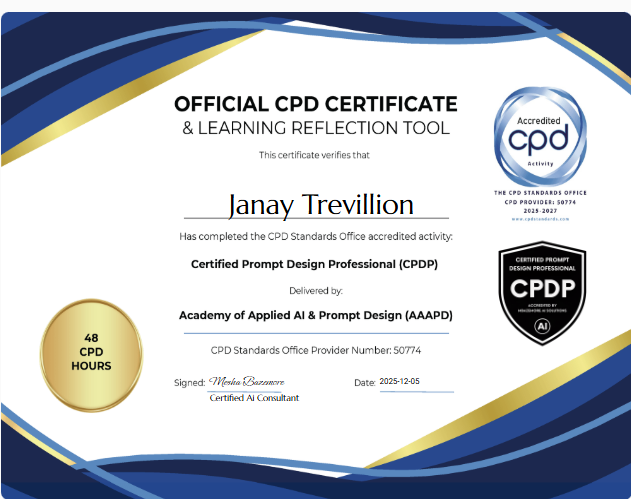This screenshot has width=631, height=499.
Task: Click the date value 2025-12-05
Action: tap(400, 381)
